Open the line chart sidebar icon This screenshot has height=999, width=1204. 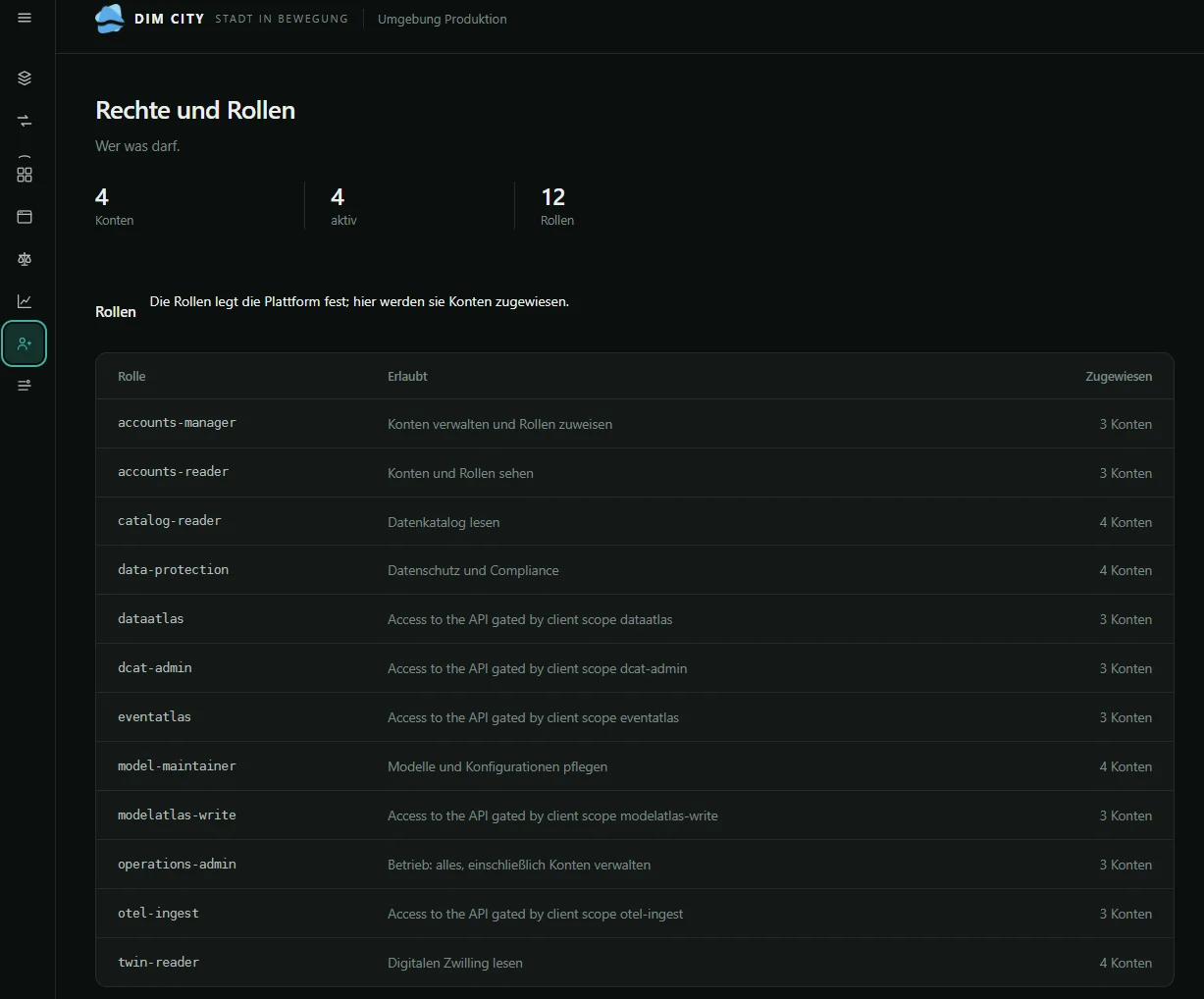tap(25, 301)
